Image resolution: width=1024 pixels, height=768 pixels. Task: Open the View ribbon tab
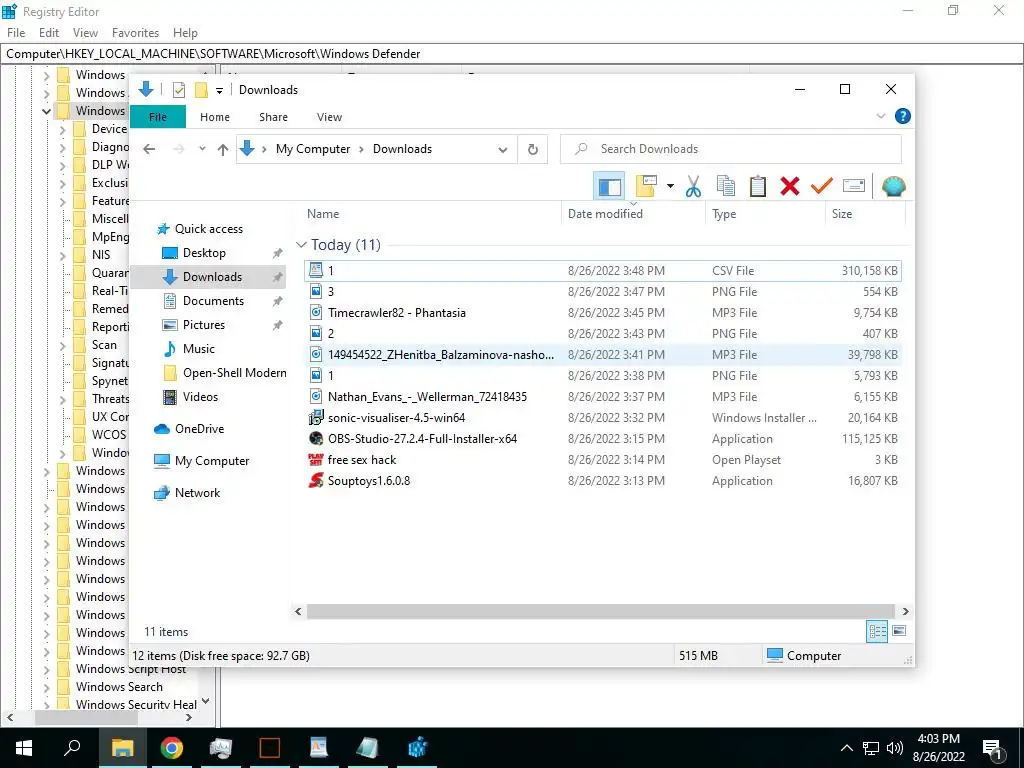click(x=329, y=117)
